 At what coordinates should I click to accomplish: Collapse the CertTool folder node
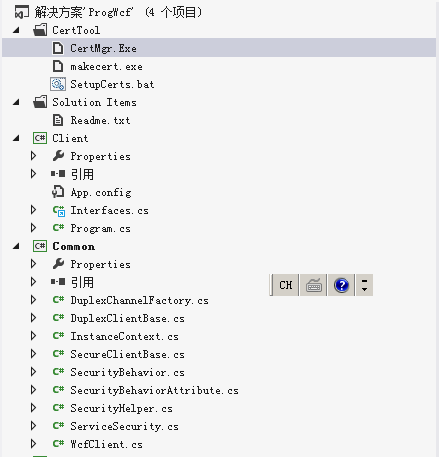(x=16, y=30)
